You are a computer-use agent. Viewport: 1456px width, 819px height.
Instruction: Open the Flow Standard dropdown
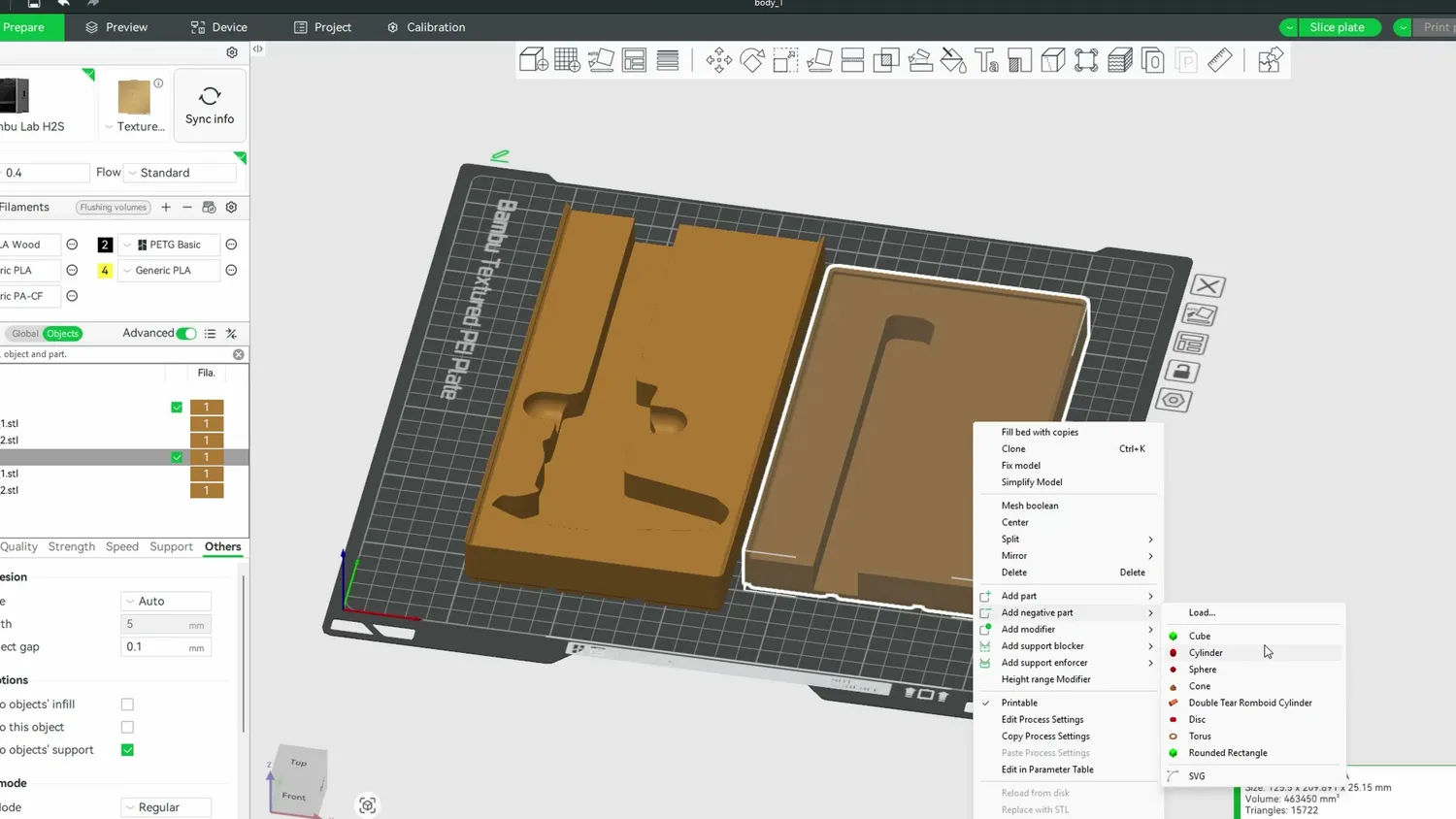181,173
